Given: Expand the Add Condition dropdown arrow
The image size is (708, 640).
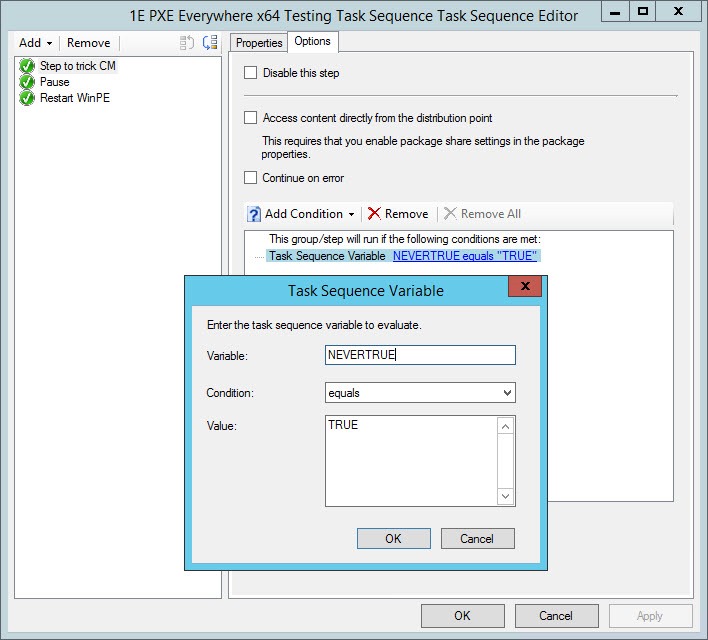Looking at the screenshot, I should coord(352,214).
